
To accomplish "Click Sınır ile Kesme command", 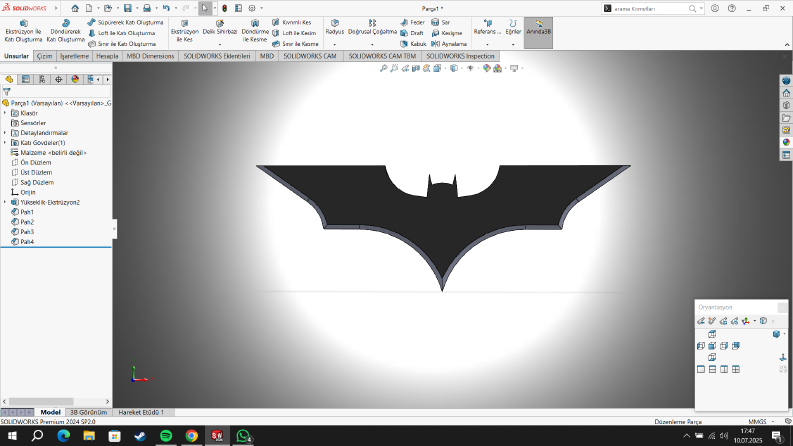I will coord(295,44).
